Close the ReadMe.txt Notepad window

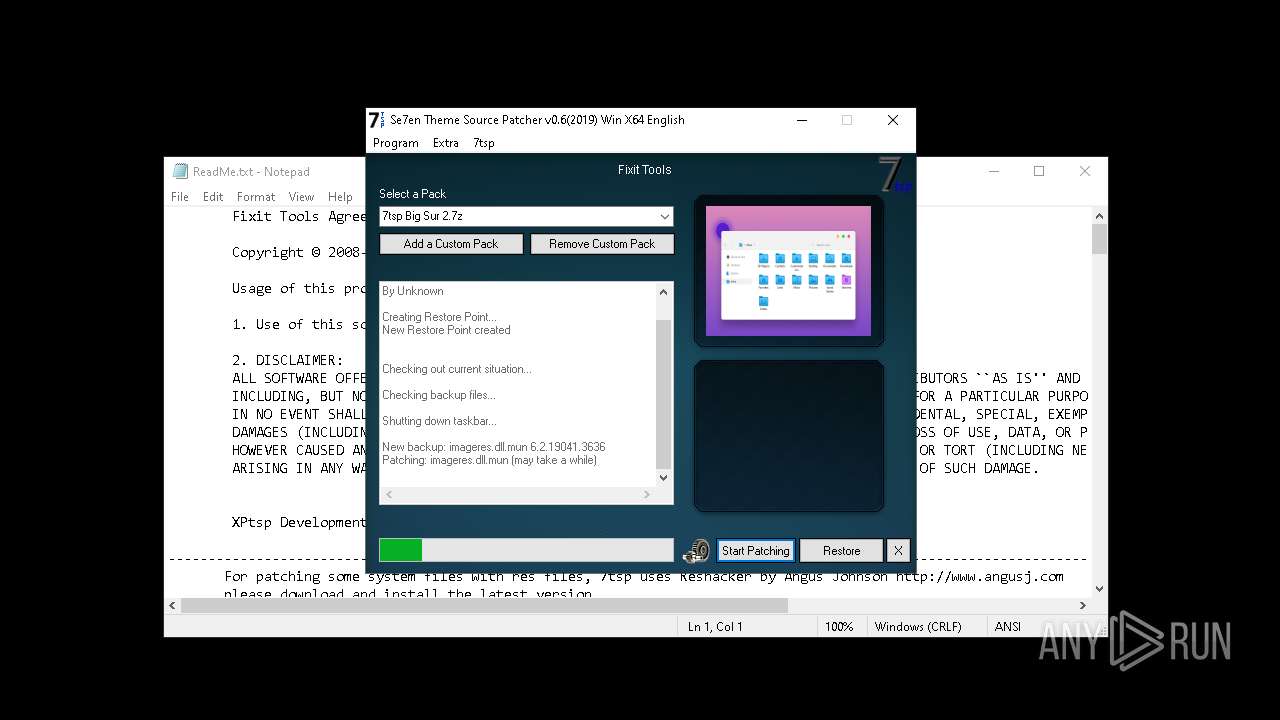[1085, 171]
